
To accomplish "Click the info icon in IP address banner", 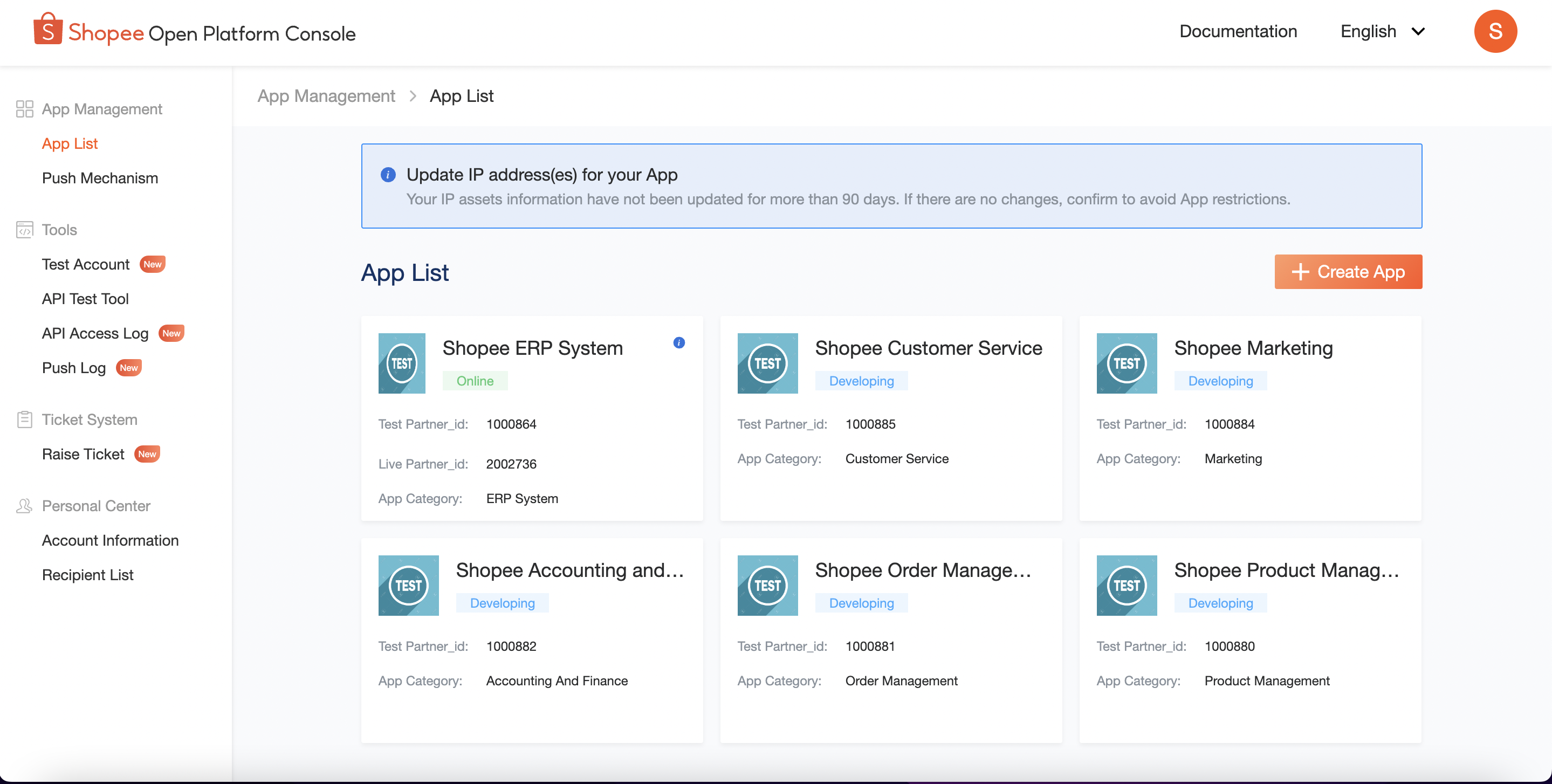I will point(388,175).
